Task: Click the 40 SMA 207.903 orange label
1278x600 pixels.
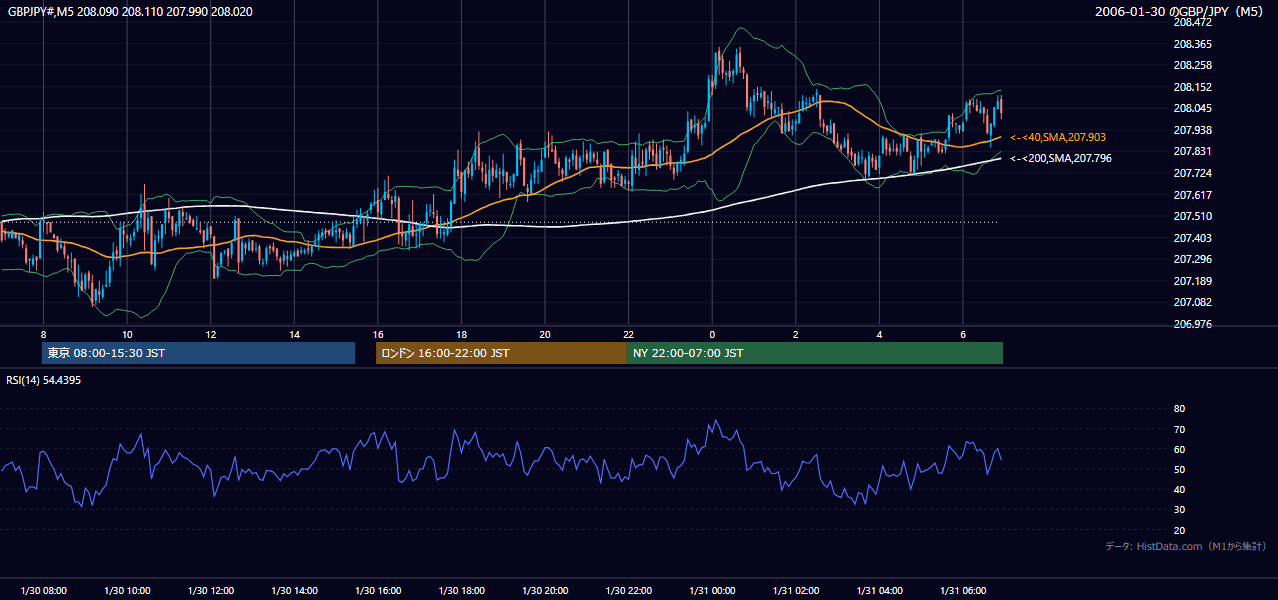Action: pyautogui.click(x=1058, y=137)
